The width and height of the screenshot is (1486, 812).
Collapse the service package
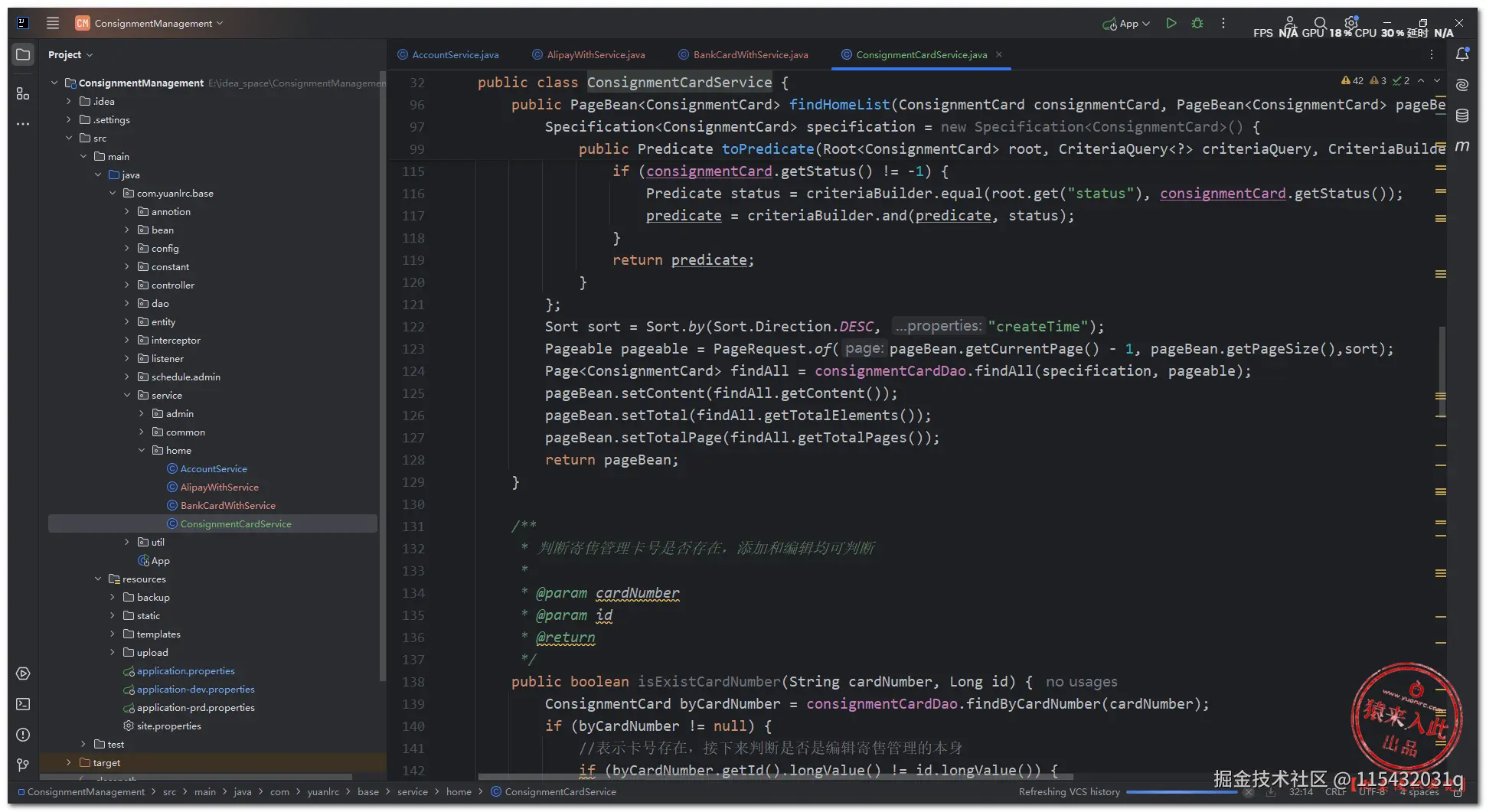[x=127, y=395]
